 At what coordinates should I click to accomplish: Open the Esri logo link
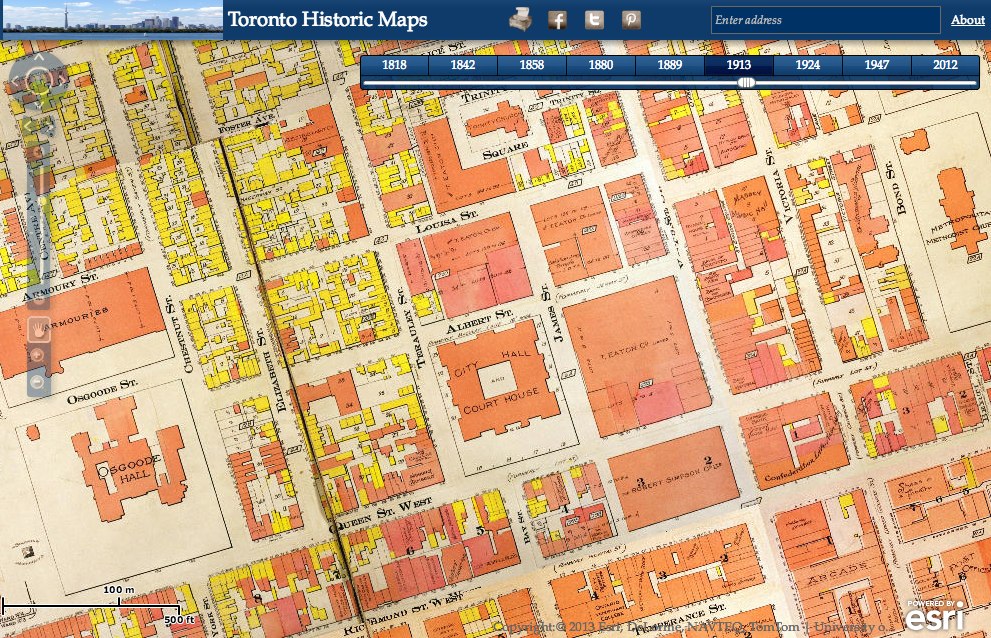[935, 615]
